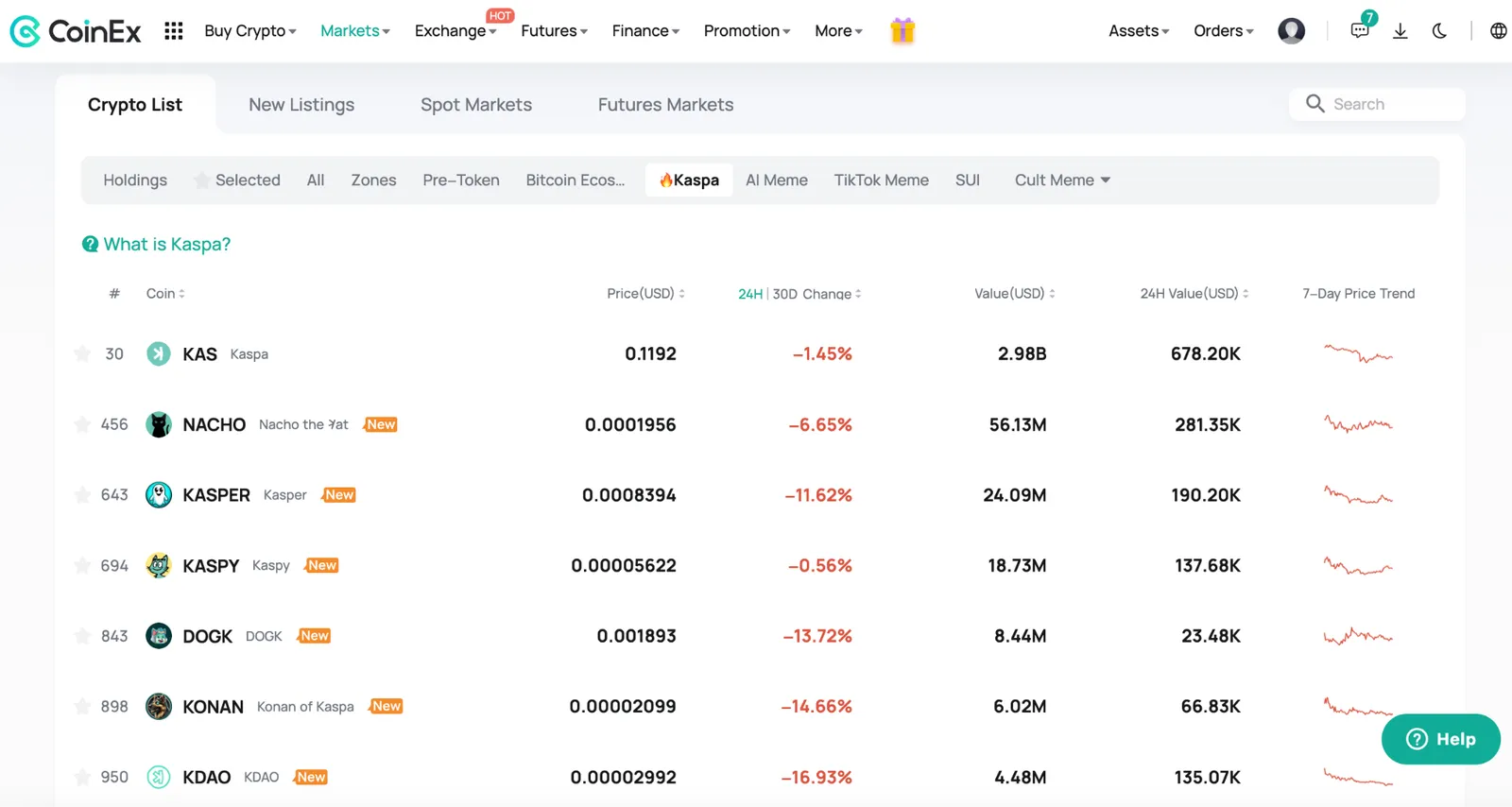Switch to Spot Markets tab
This screenshot has height=807, width=1512.
coord(476,105)
